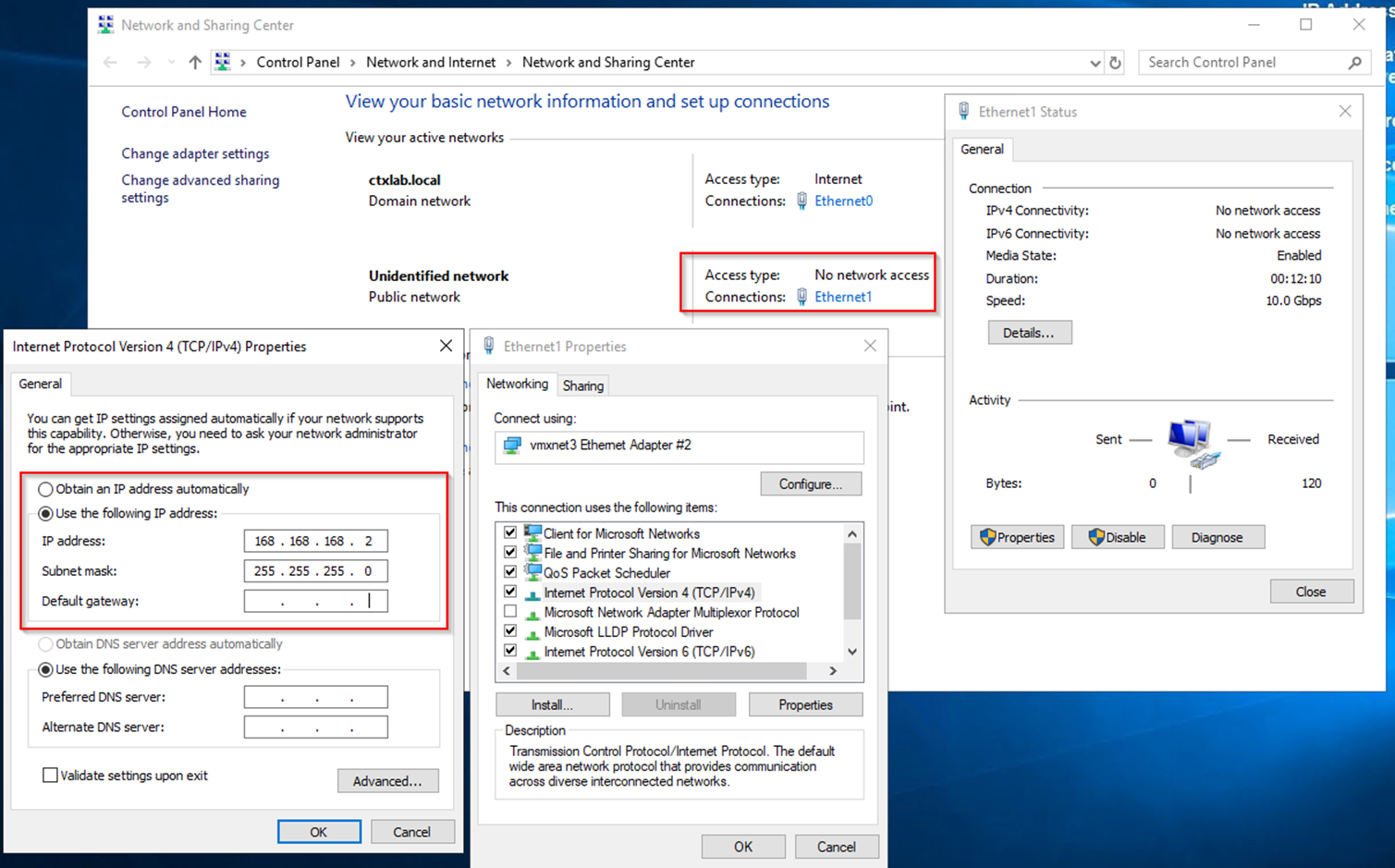Click the Ethernet0 connection icon
Viewport: 1395px width, 868px height.
802,201
